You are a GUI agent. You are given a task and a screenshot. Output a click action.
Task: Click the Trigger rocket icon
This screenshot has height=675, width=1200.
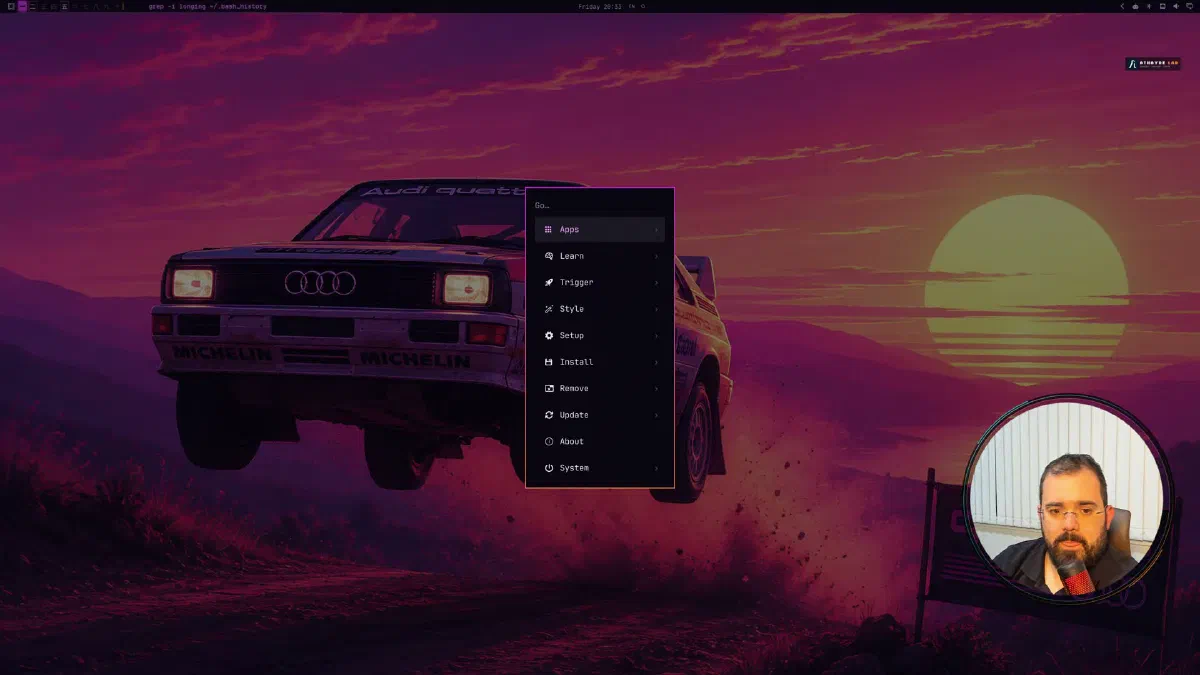(548, 283)
